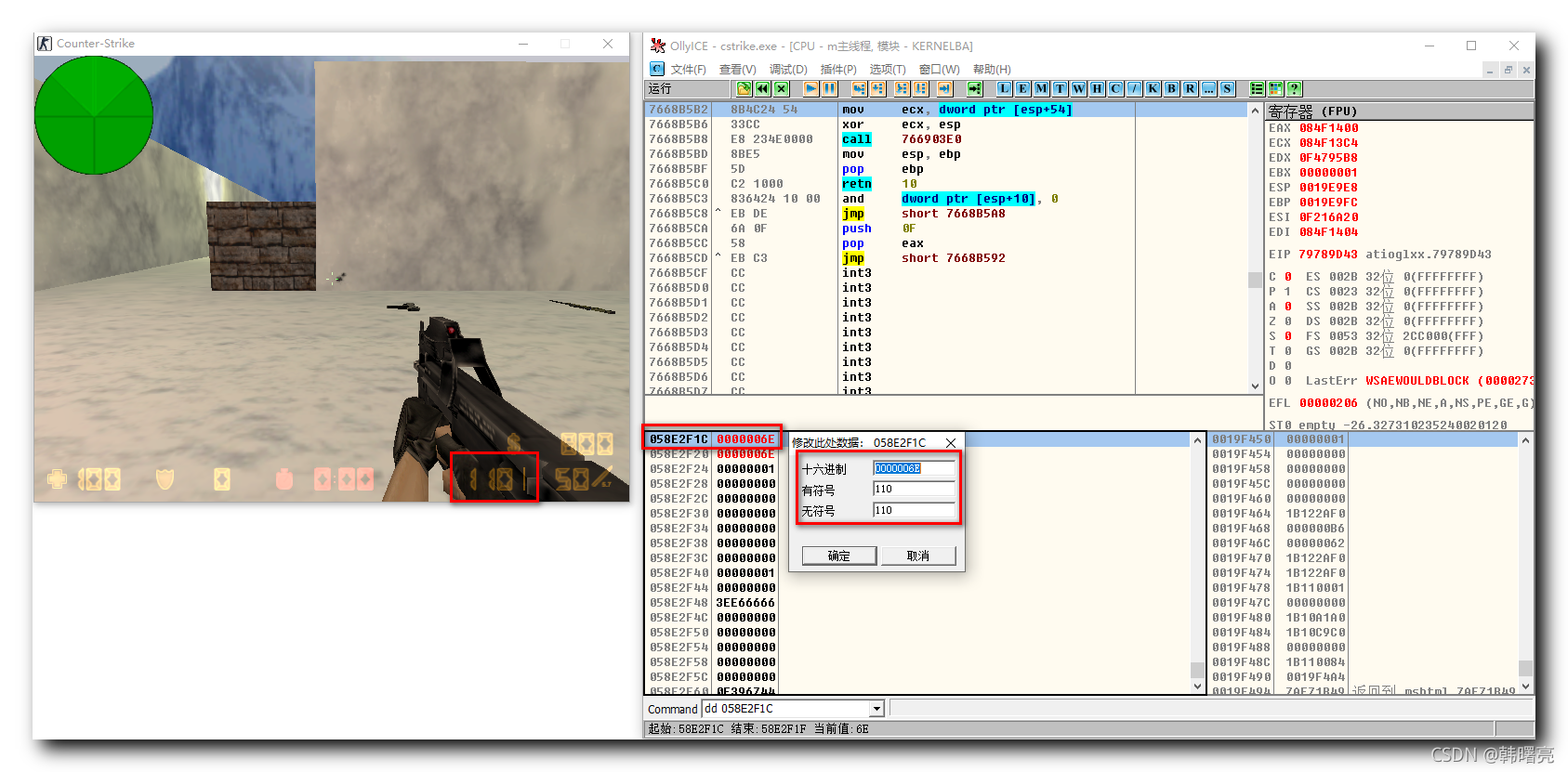Click the Pause execution toolbar icon
Image resolution: width=1568 pixels, height=772 pixels.
click(829, 88)
